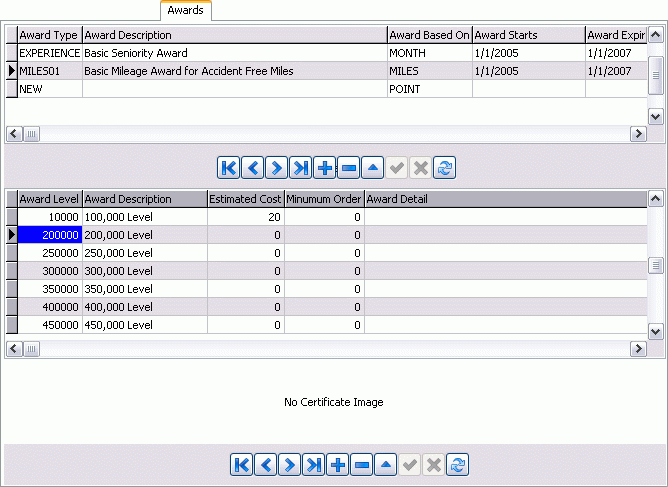This screenshot has height=487, width=668.
Task: Click previous record arrow in bottom navigator
Action: click(266, 464)
